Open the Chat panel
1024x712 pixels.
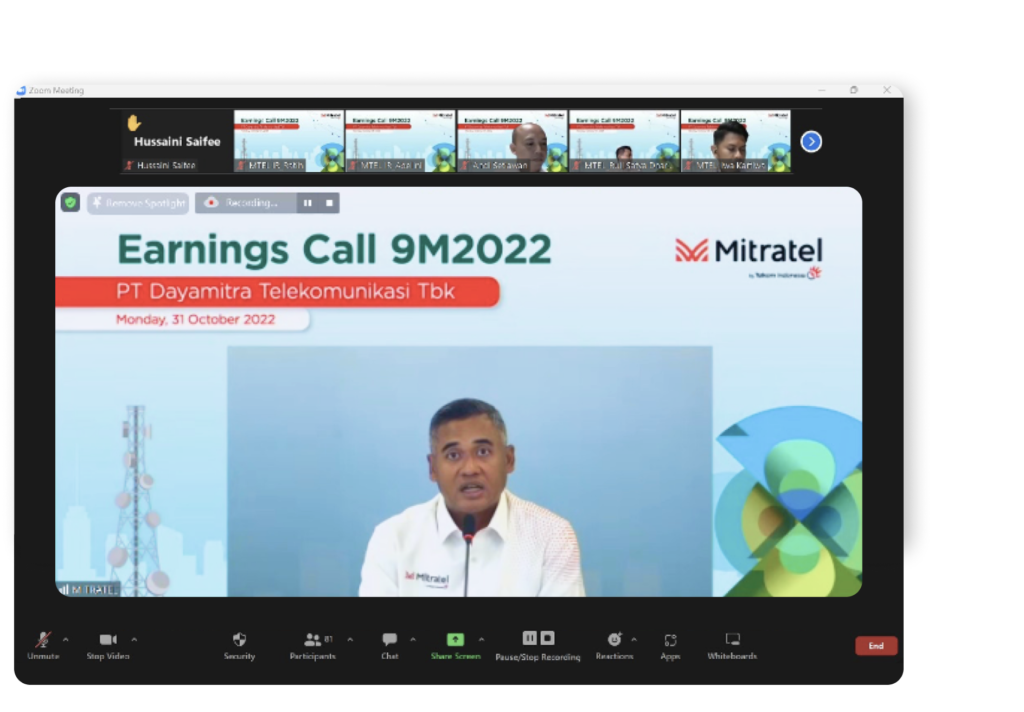pyautogui.click(x=390, y=645)
